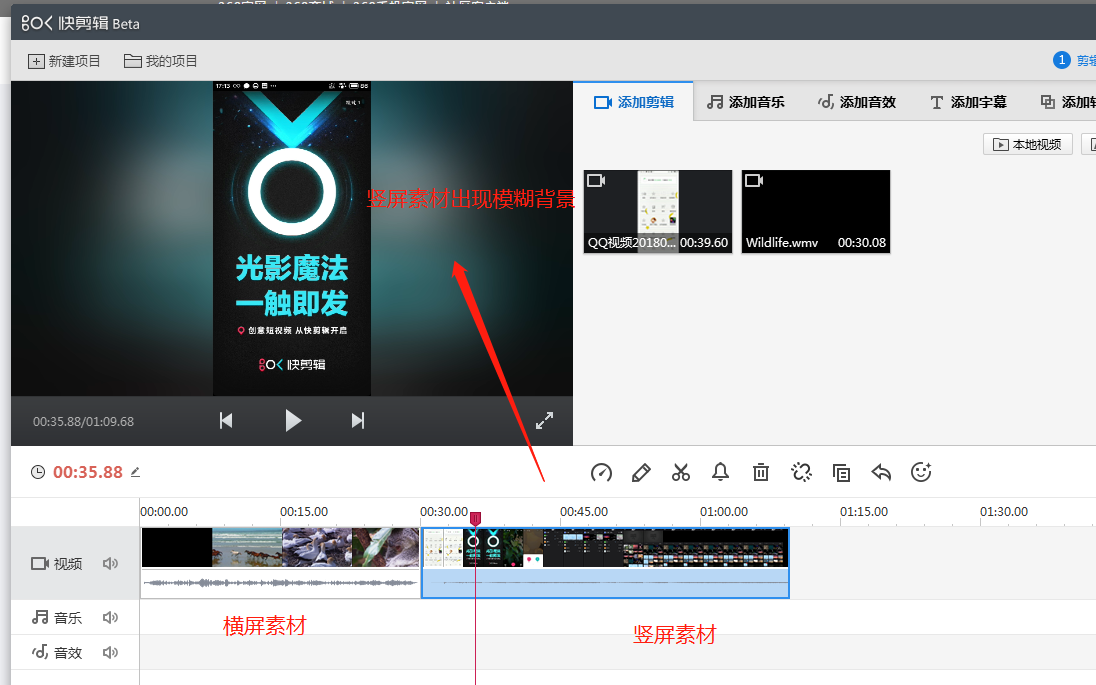Click the bell icon in toolbar
This screenshot has width=1096, height=685.
[720, 472]
